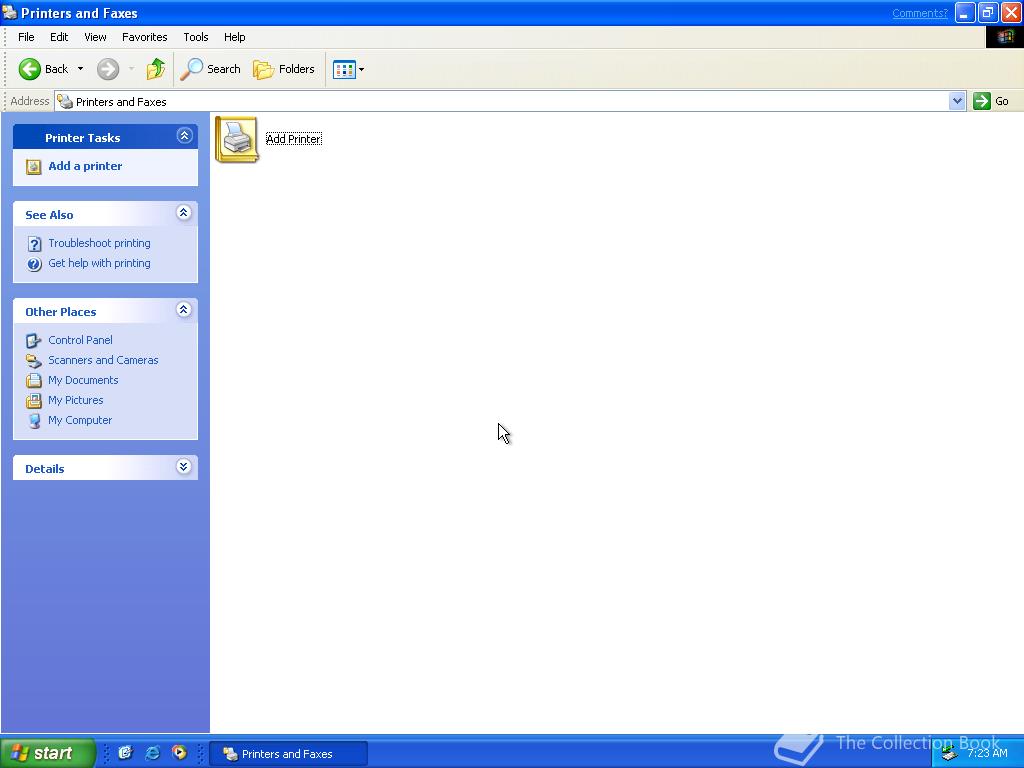Click the Get help with printing icon

[x=34, y=264]
